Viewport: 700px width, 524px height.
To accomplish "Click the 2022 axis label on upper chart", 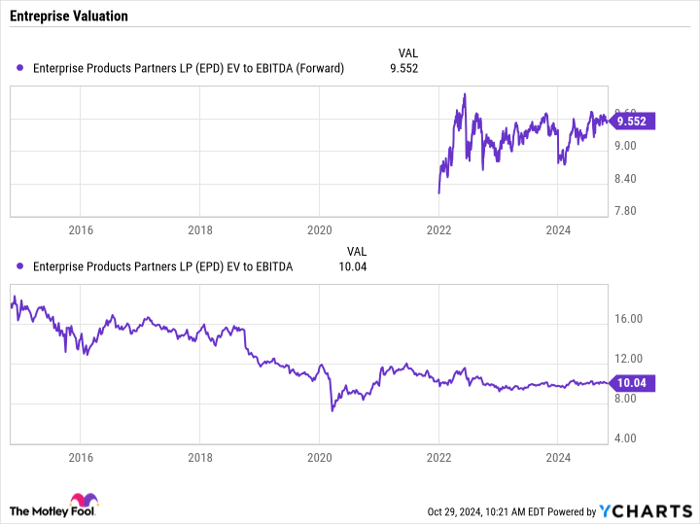I will point(439,230).
